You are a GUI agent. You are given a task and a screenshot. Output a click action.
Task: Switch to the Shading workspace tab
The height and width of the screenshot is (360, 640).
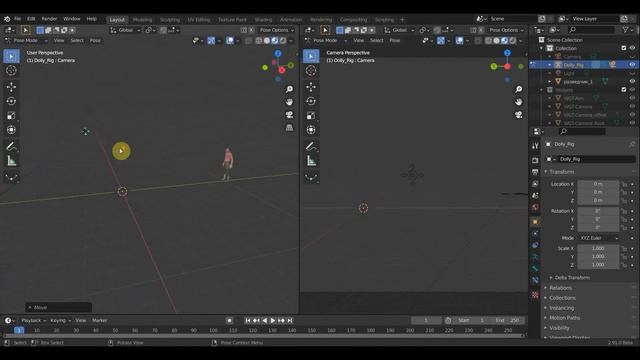coord(263,20)
